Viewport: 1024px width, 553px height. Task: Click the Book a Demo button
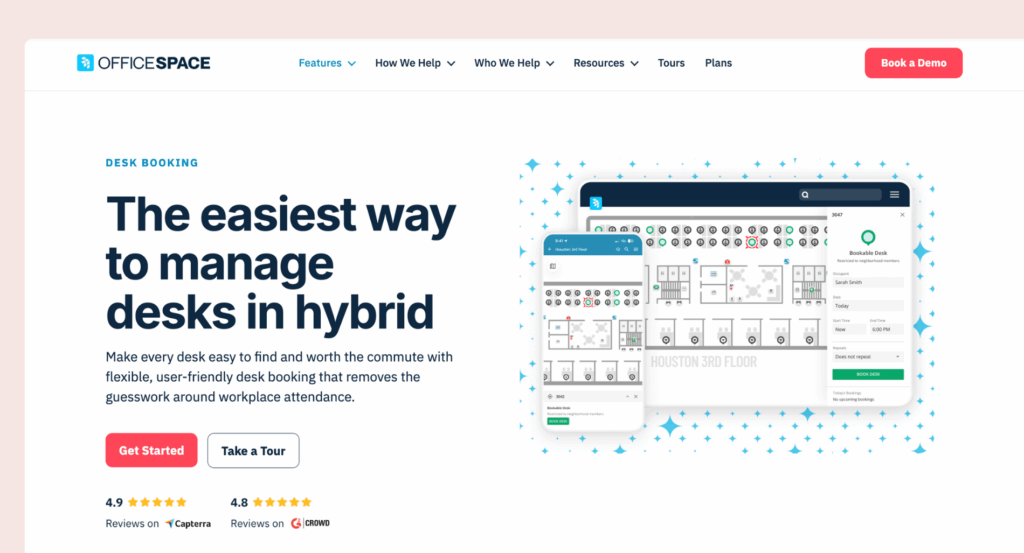pyautogui.click(x=913, y=63)
